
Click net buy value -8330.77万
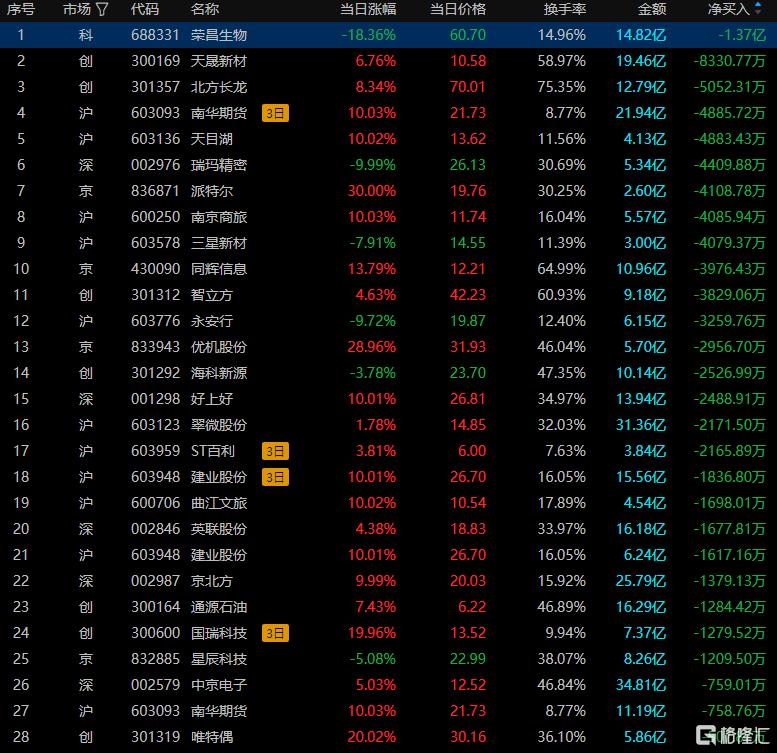[x=729, y=61]
